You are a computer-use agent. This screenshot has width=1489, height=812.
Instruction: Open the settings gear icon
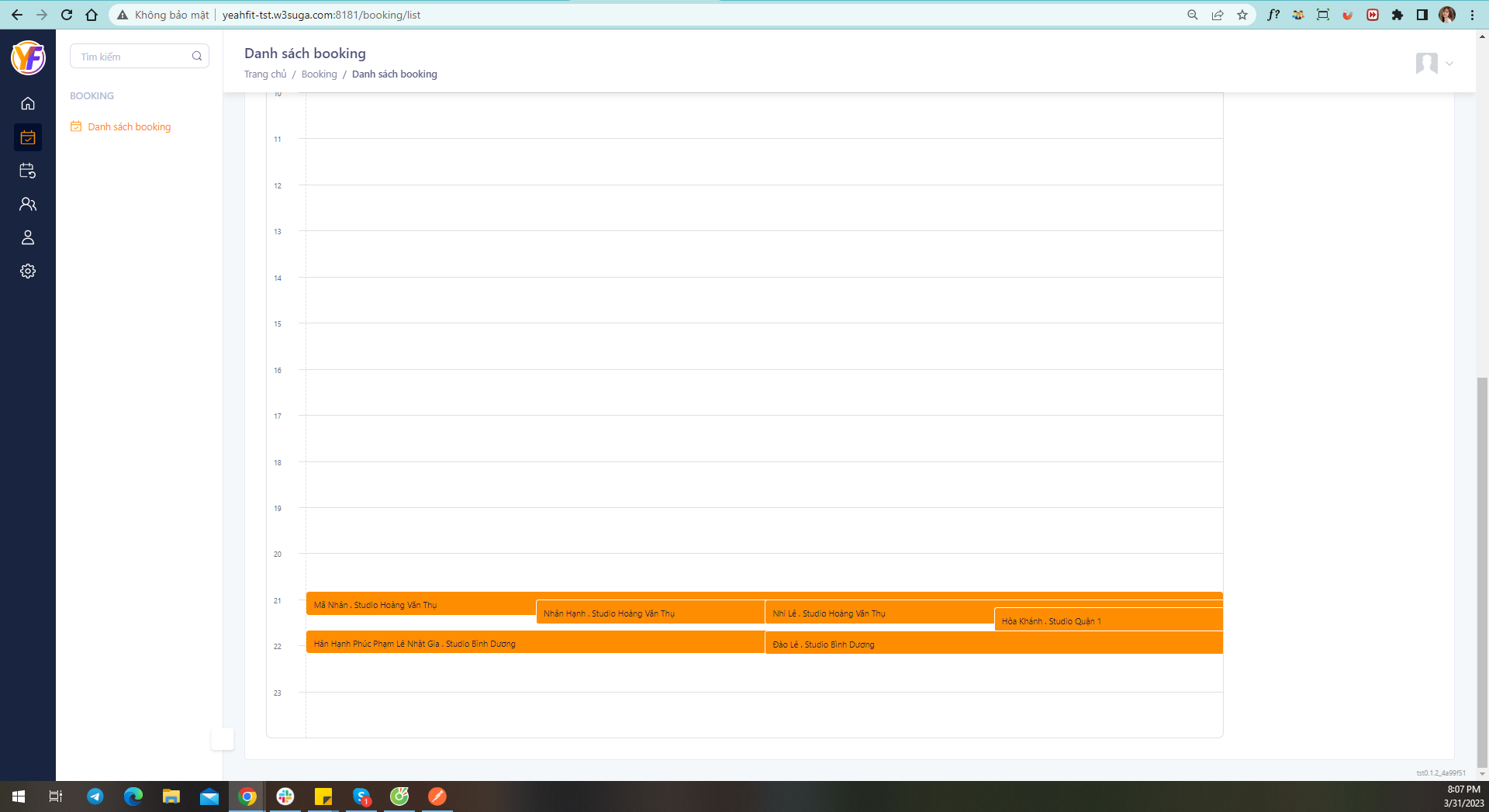click(x=28, y=271)
